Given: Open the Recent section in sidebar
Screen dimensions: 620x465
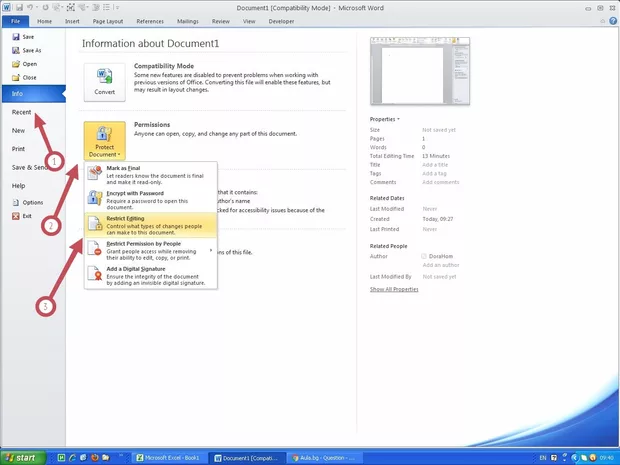Looking at the screenshot, I should [x=20, y=114].
